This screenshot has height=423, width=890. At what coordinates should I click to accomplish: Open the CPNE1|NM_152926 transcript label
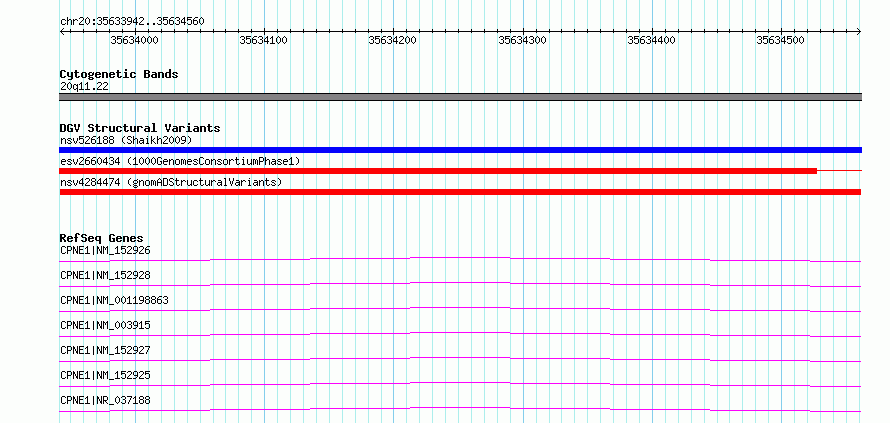(105, 250)
